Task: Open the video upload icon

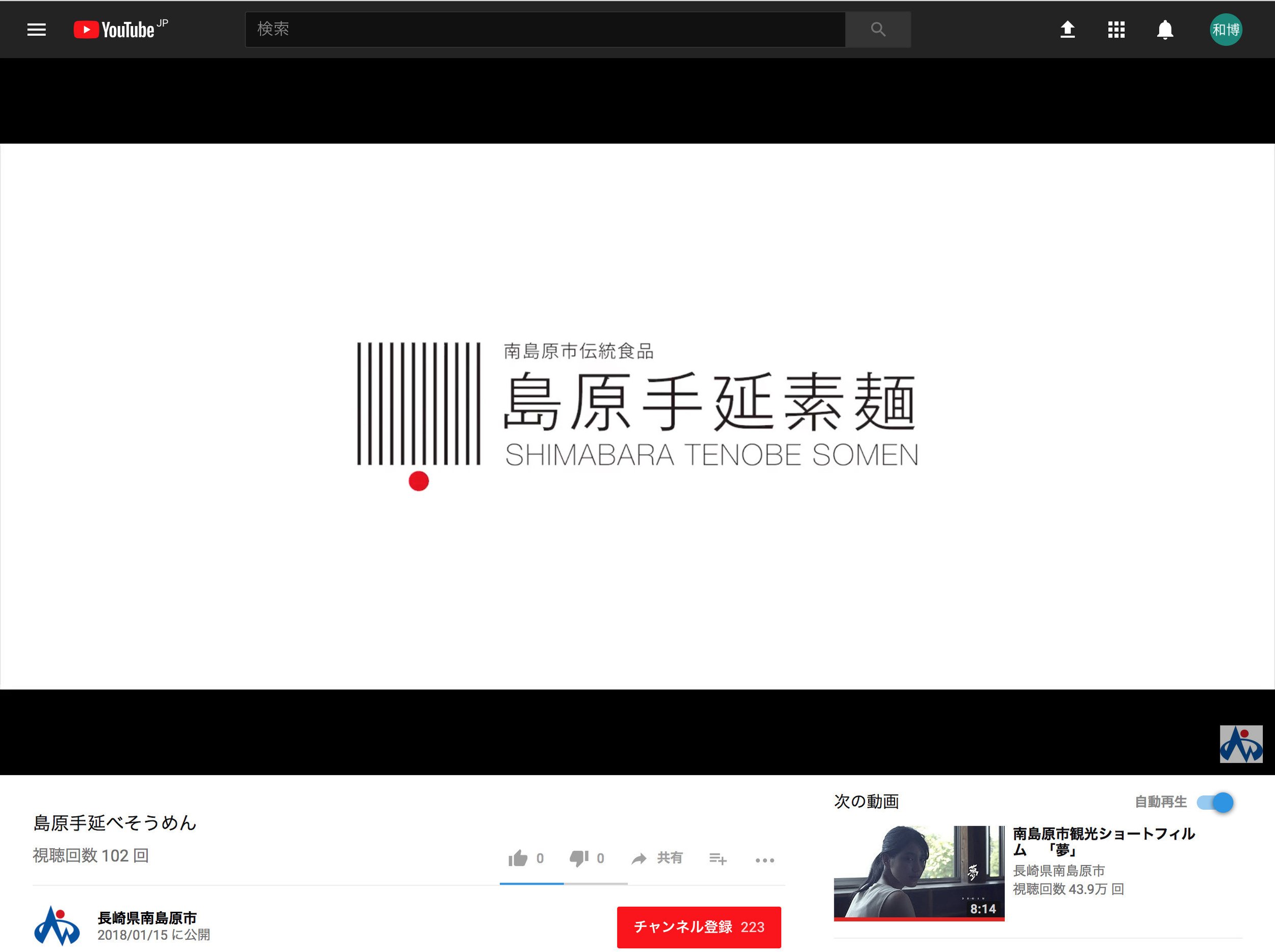Action: pyautogui.click(x=1067, y=30)
